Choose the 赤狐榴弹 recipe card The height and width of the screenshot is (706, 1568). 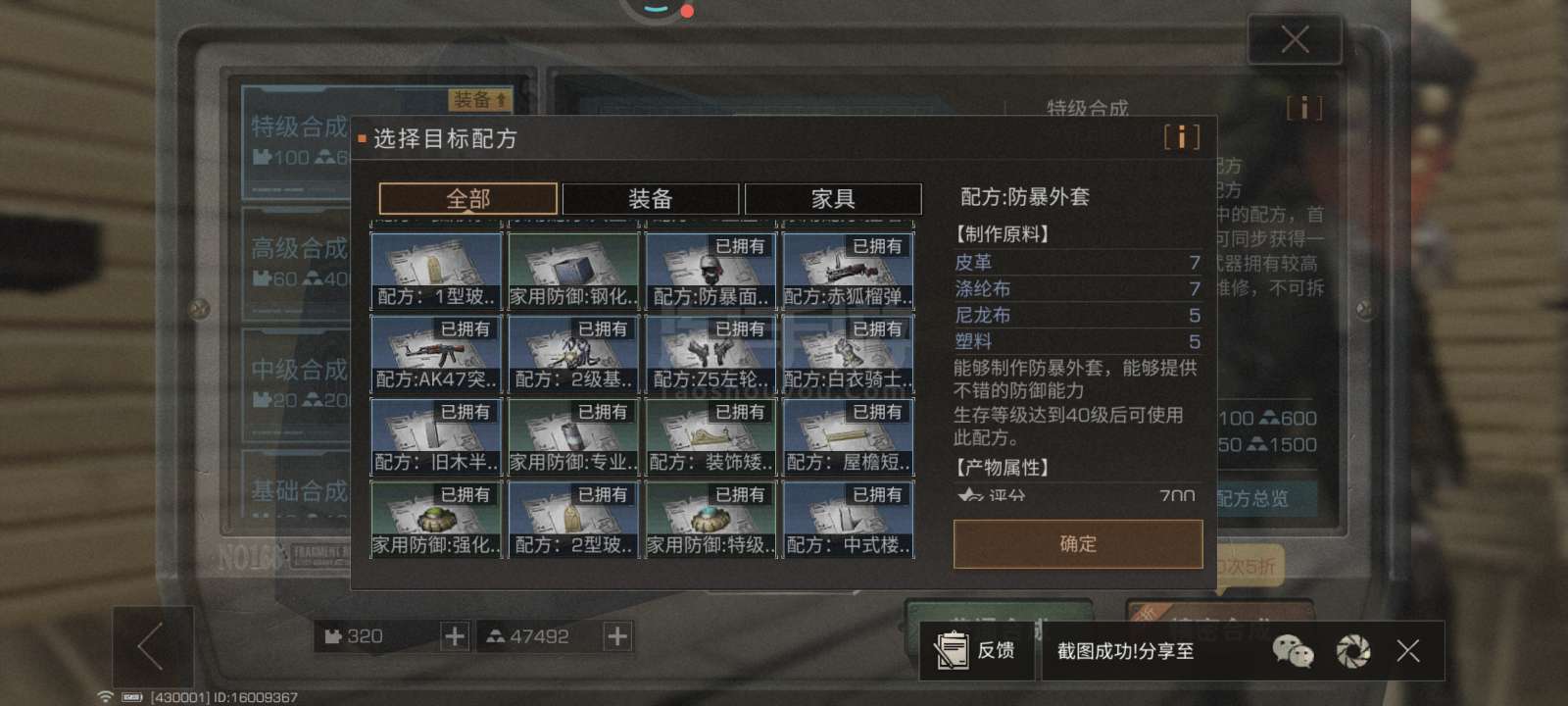pyautogui.click(x=848, y=271)
